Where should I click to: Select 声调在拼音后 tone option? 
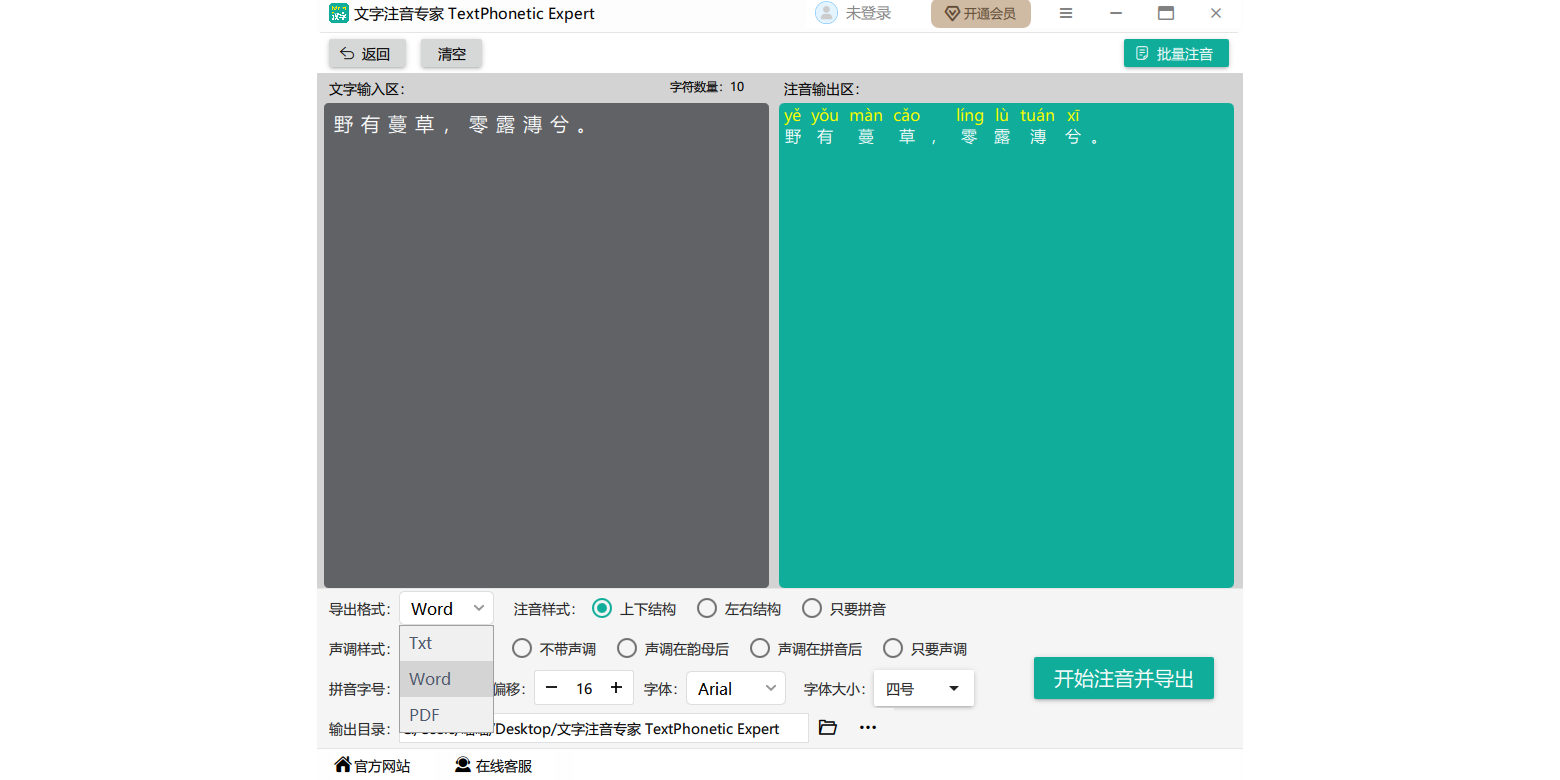point(760,648)
